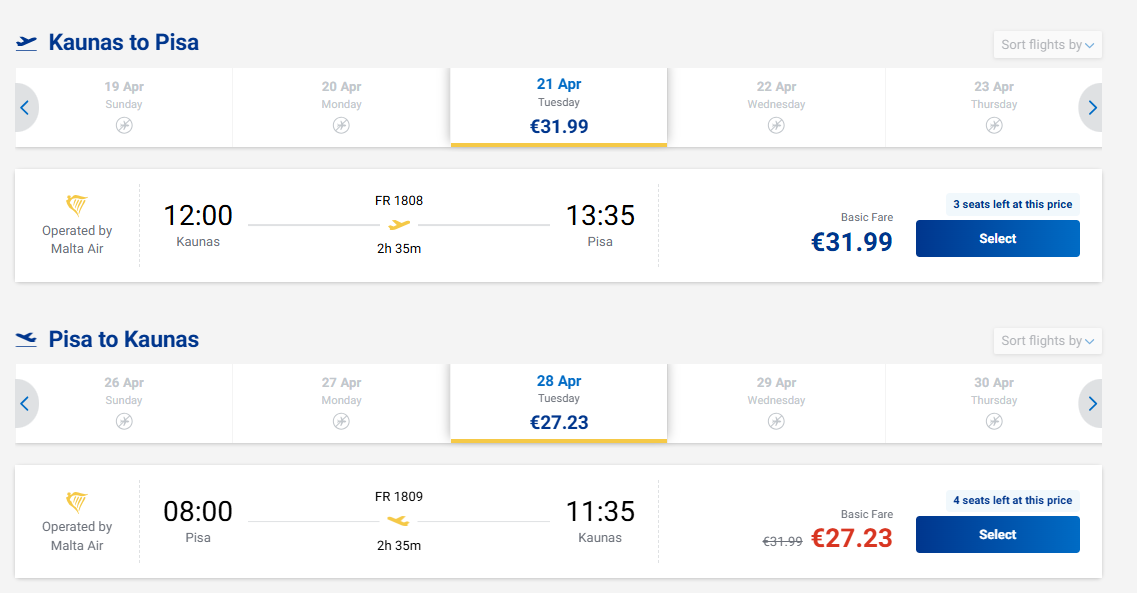Select the €31.99 Kaunas to Pisa flight

pyautogui.click(x=997, y=239)
